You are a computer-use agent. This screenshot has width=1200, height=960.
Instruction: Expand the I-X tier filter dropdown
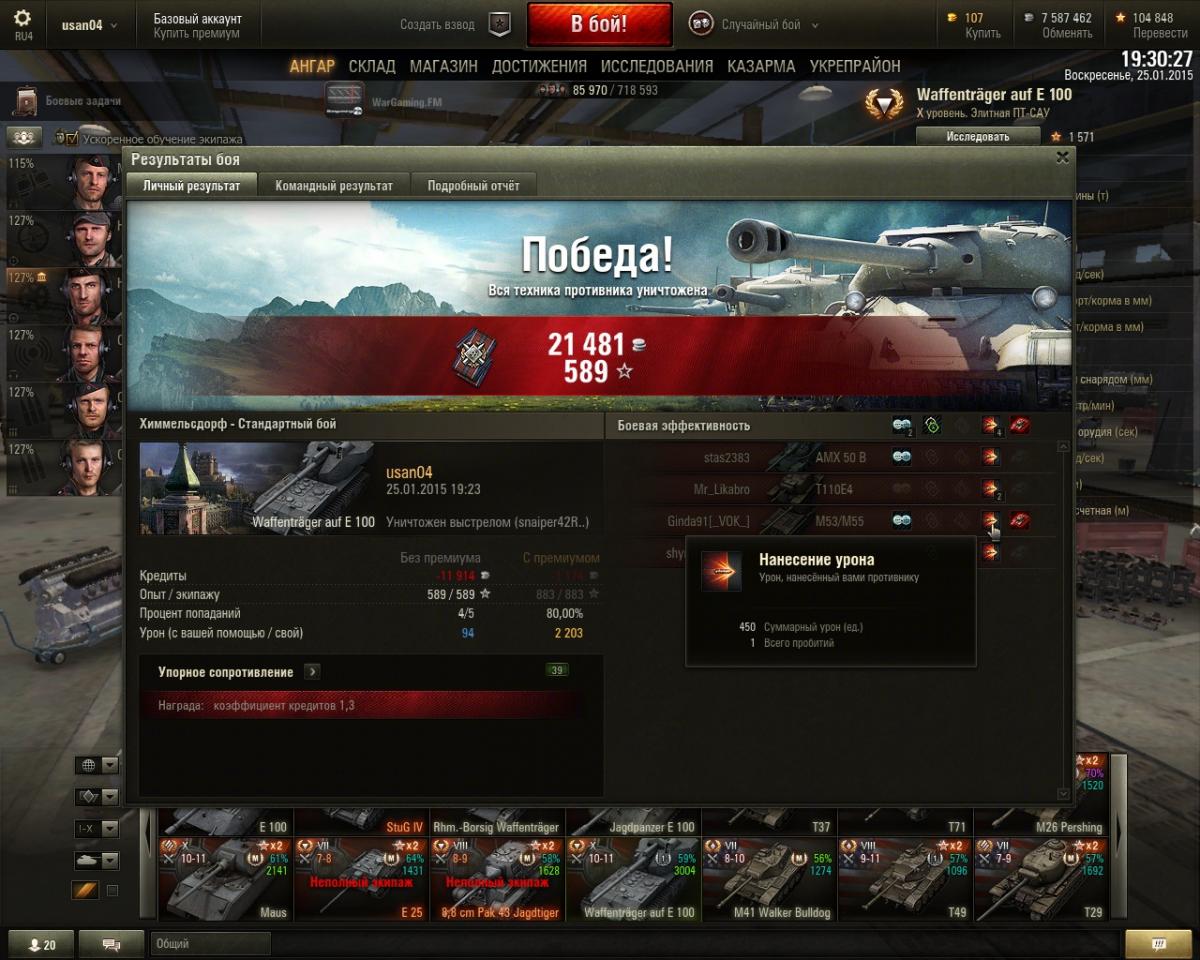(97, 828)
